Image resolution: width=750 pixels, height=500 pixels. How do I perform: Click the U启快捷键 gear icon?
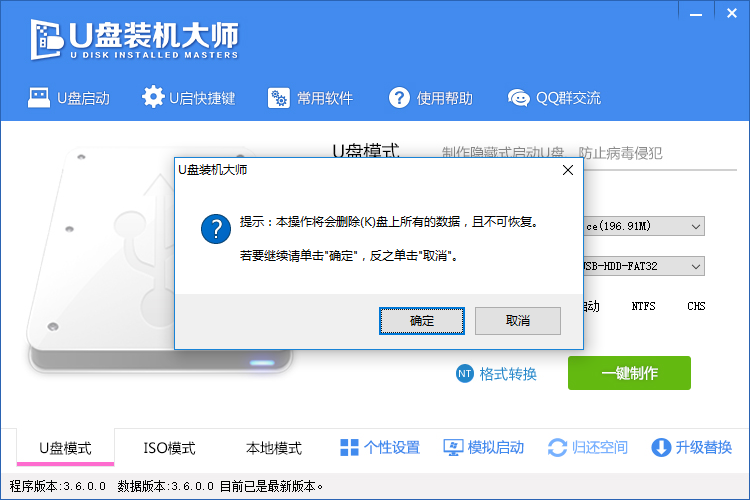153,97
